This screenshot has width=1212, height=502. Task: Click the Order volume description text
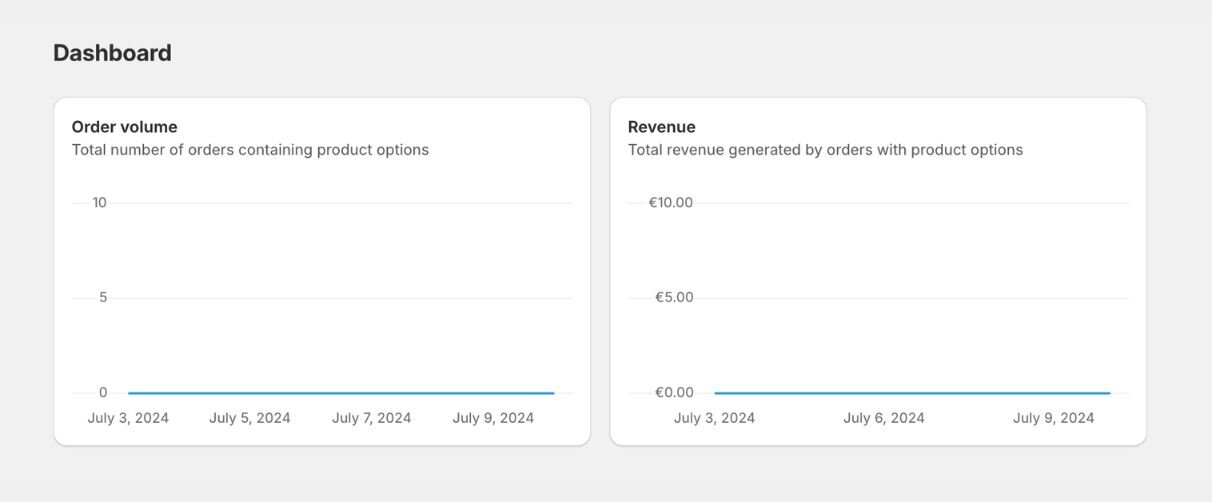tap(250, 150)
